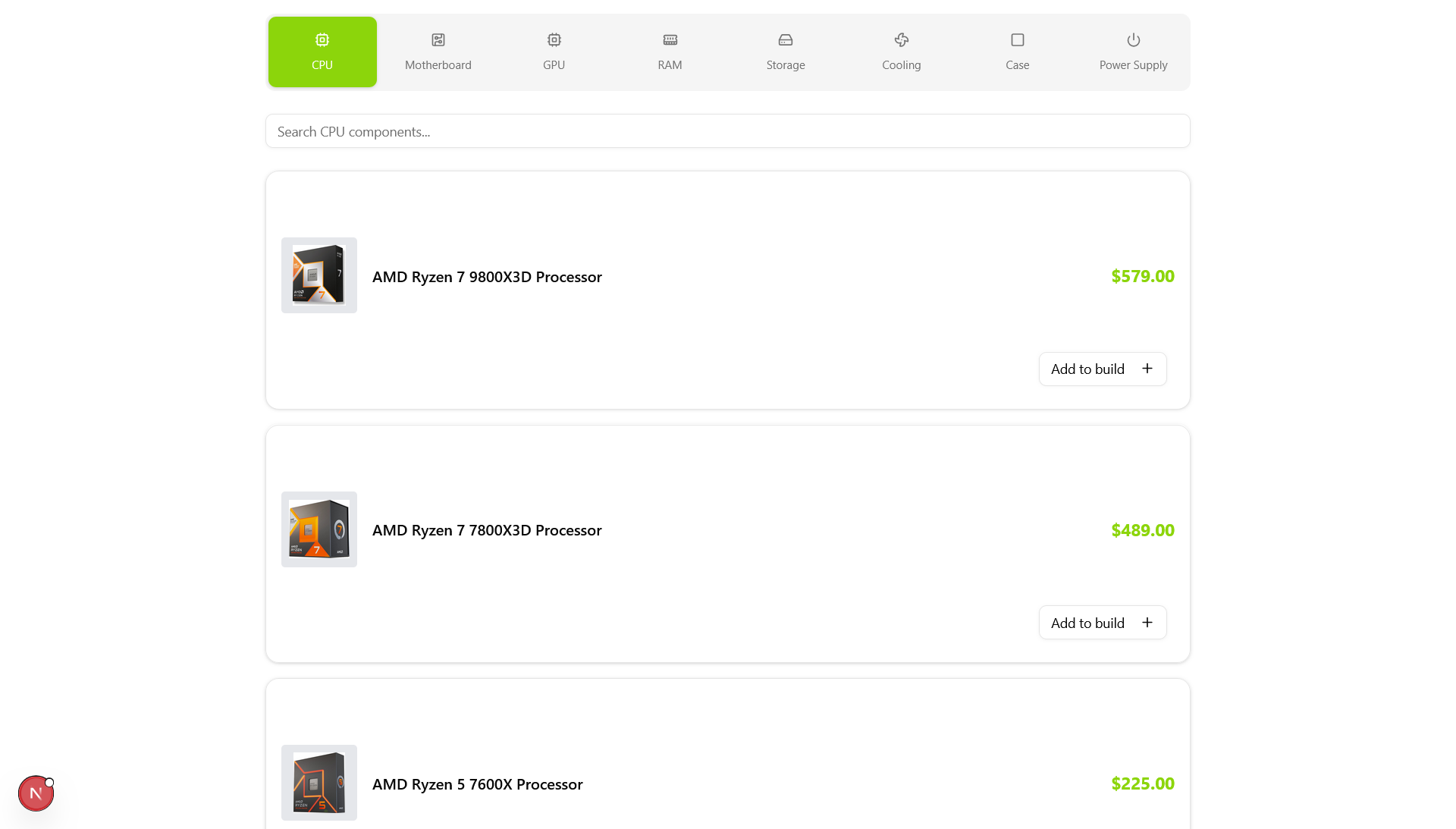
Task: Select the CPU category icon
Action: point(322,39)
